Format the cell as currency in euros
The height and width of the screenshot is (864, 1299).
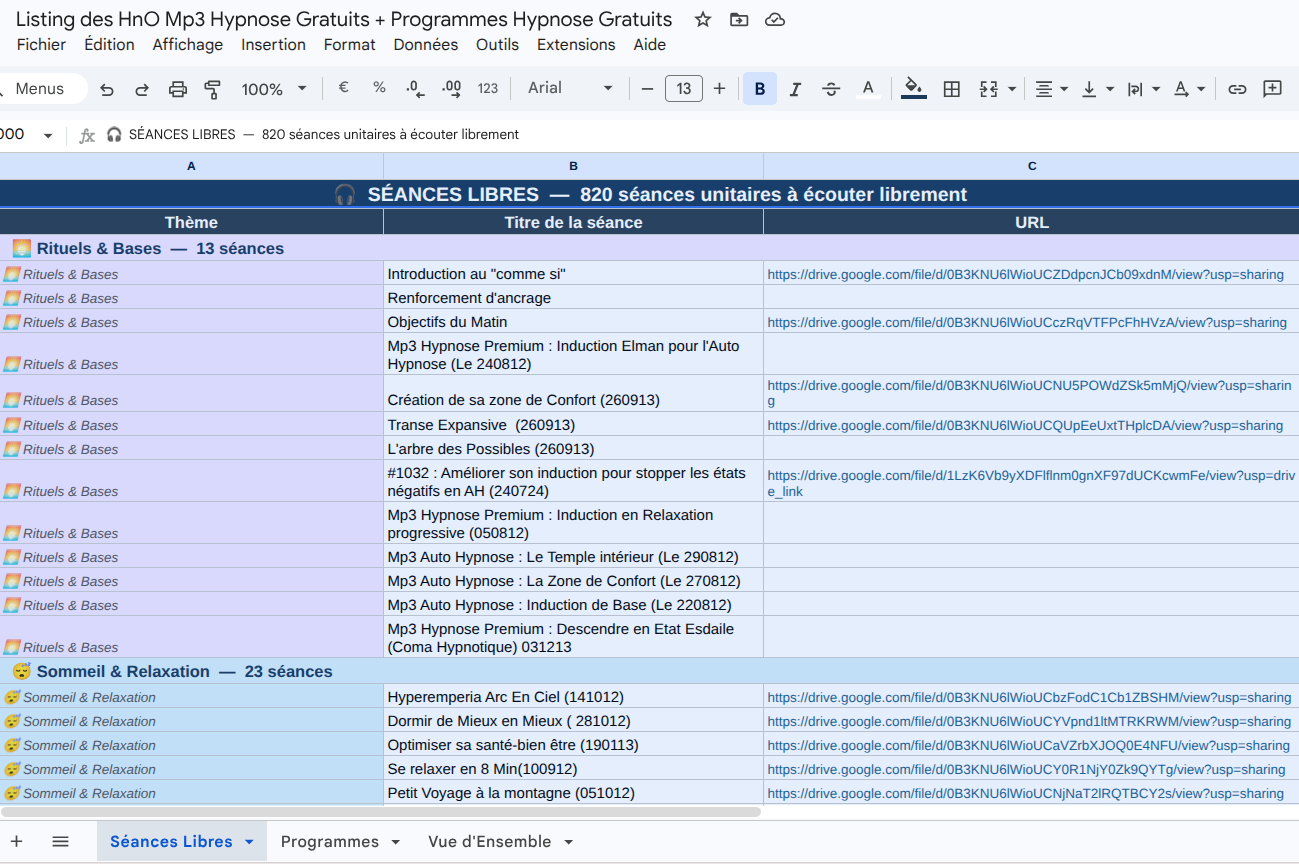point(343,88)
